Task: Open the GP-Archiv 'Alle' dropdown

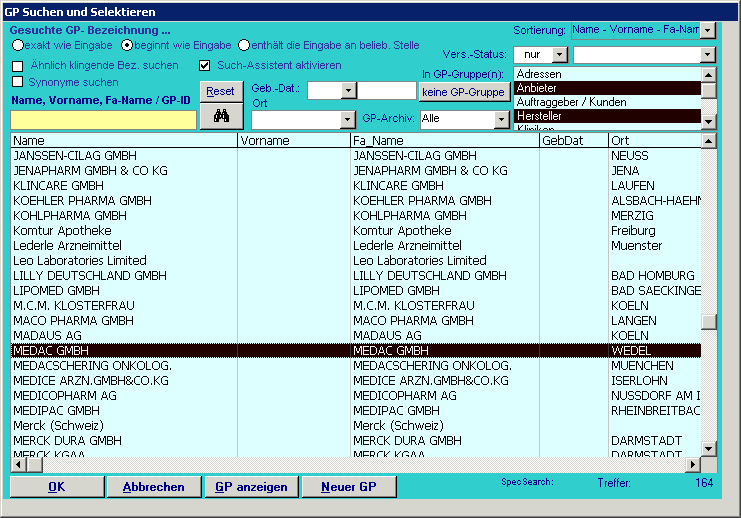Action: click(501, 120)
